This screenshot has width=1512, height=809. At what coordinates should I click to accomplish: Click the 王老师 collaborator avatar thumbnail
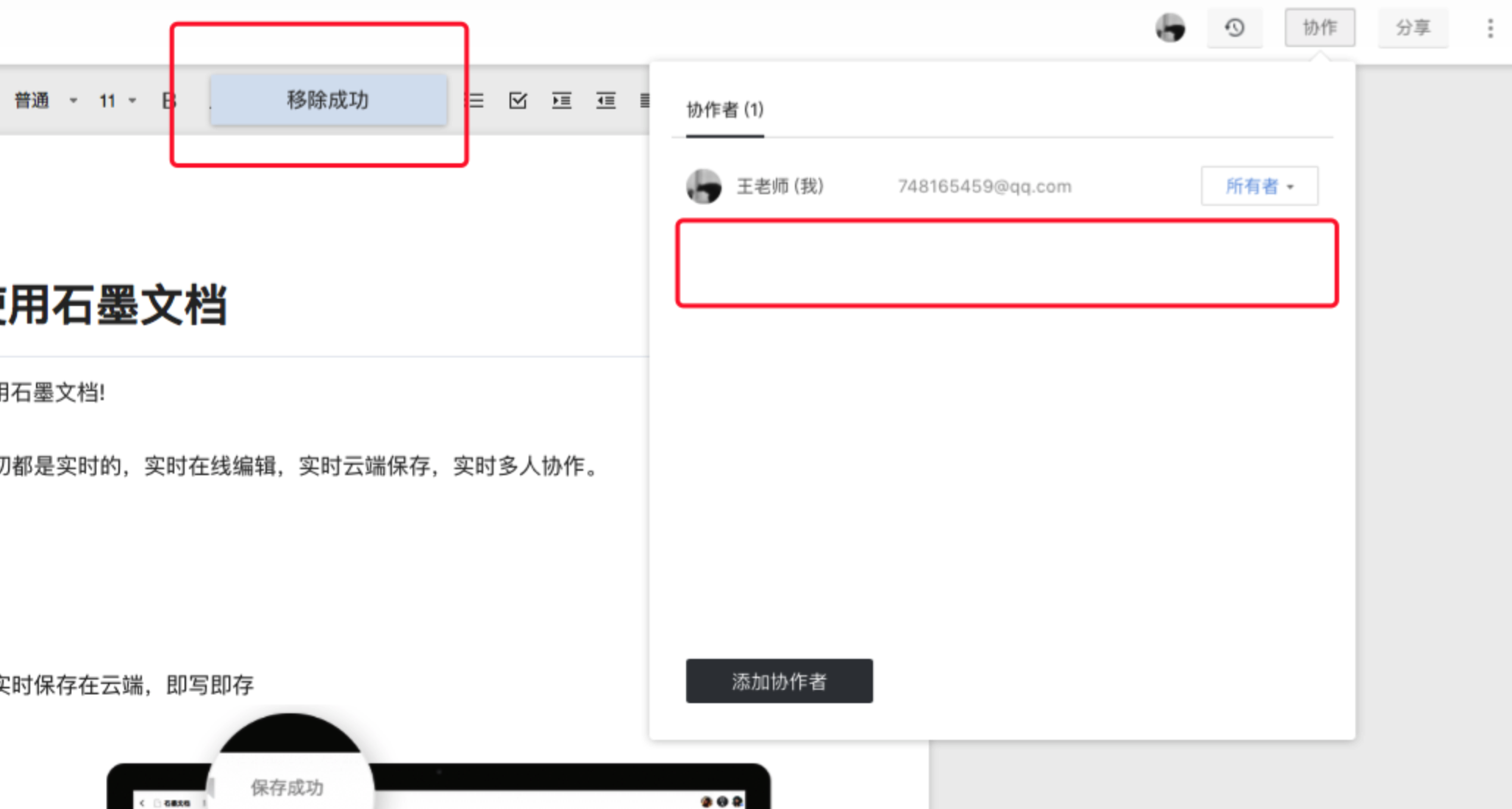pos(705,185)
